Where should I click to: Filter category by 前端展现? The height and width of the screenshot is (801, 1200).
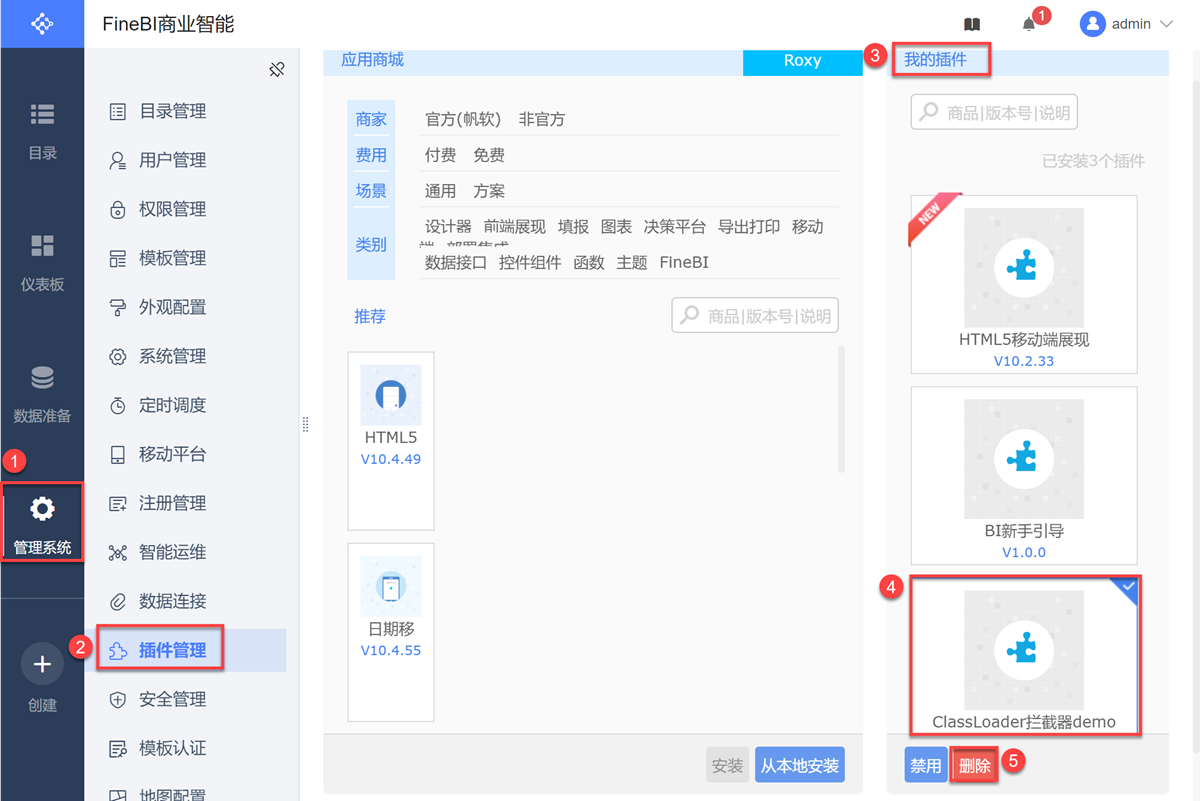click(515, 227)
